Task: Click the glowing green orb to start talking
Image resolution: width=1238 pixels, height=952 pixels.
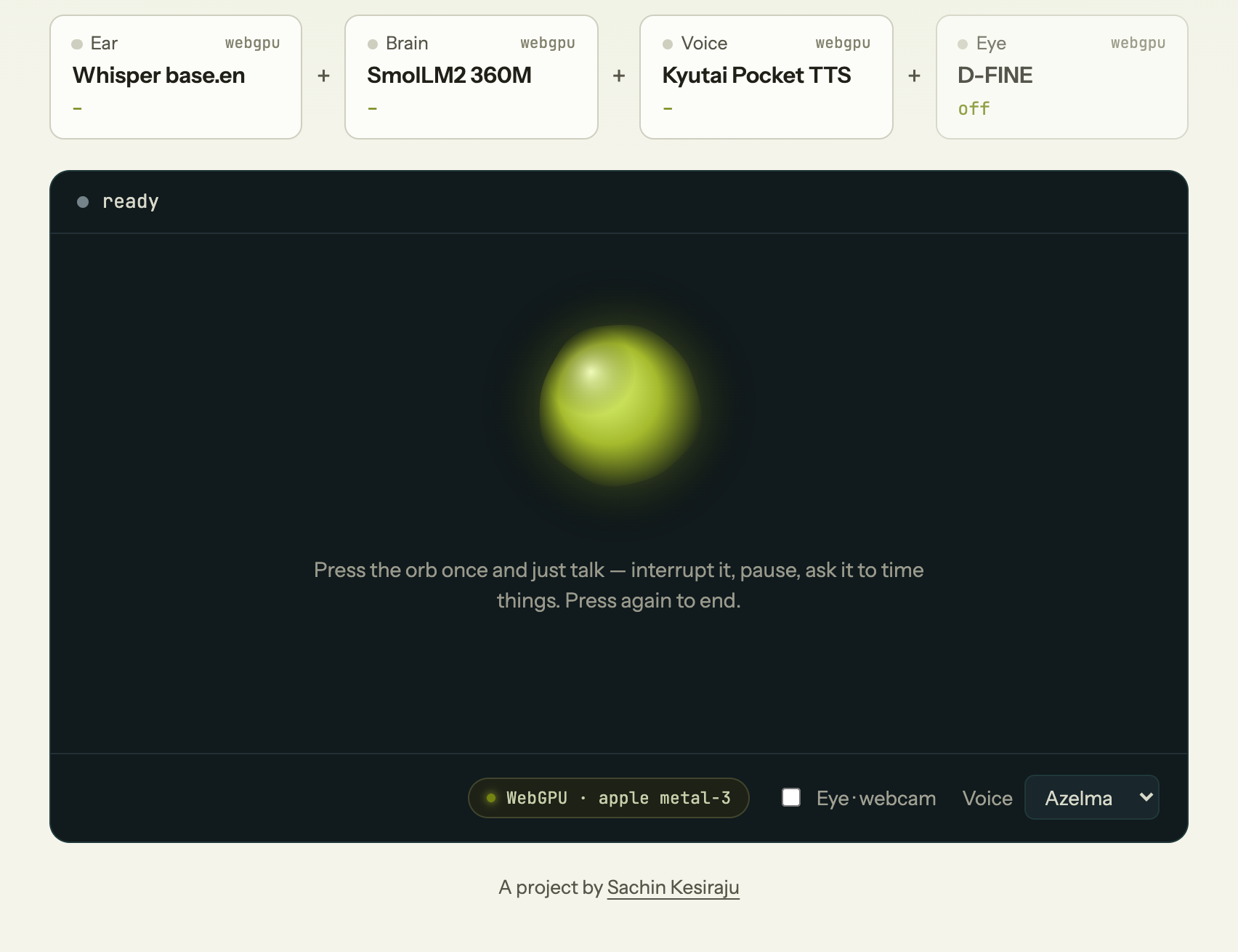Action: 619,405
